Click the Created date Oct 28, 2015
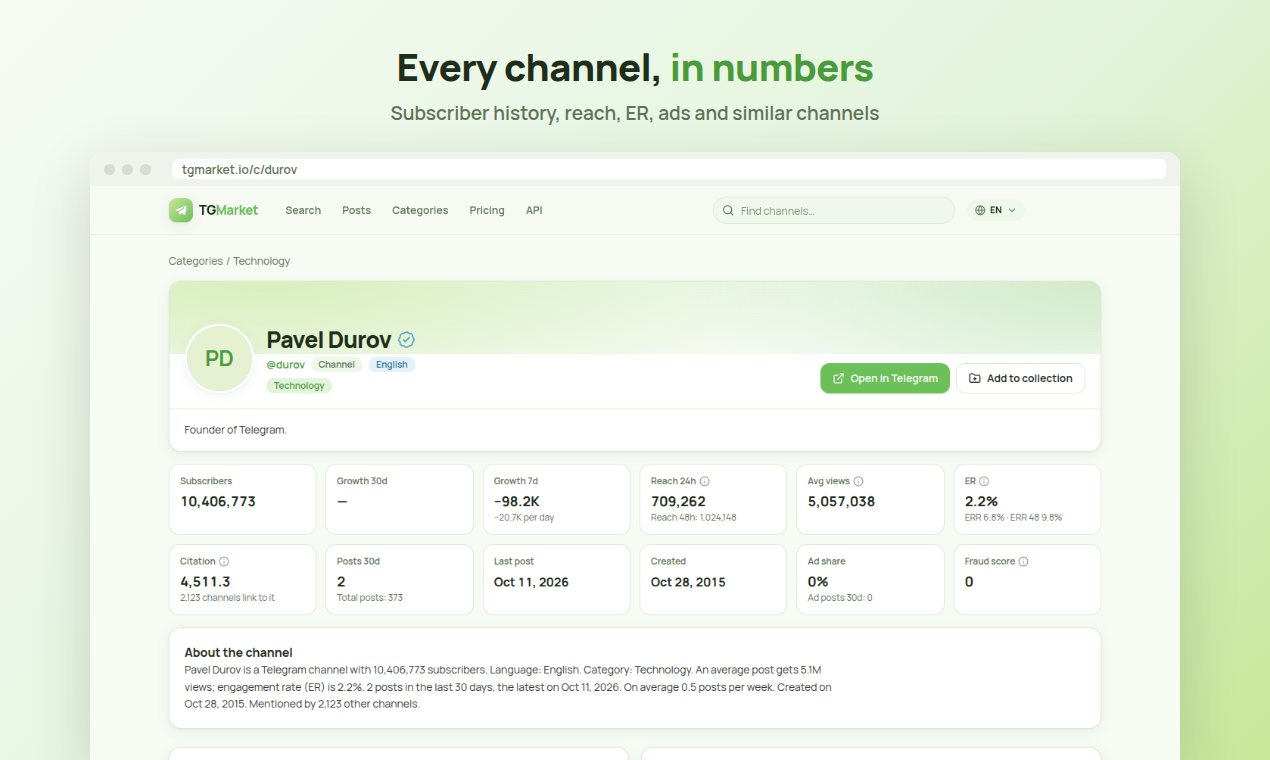Screen dimensions: 1270x760 tap(688, 582)
